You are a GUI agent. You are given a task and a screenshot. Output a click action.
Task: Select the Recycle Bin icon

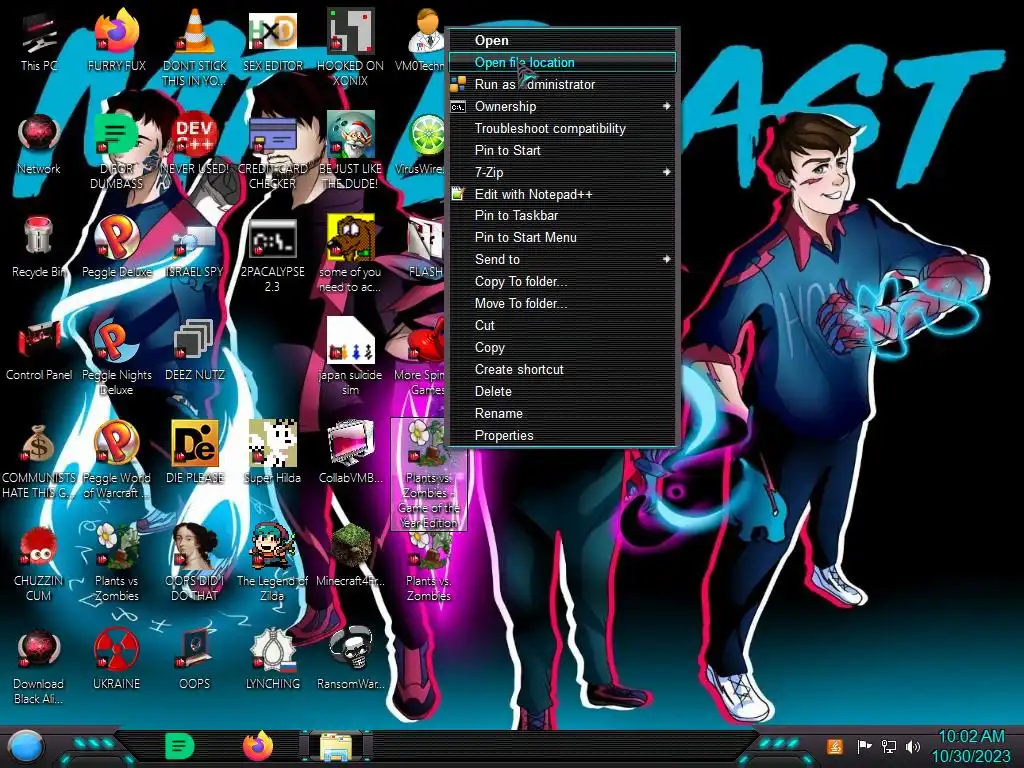pyautogui.click(x=39, y=248)
